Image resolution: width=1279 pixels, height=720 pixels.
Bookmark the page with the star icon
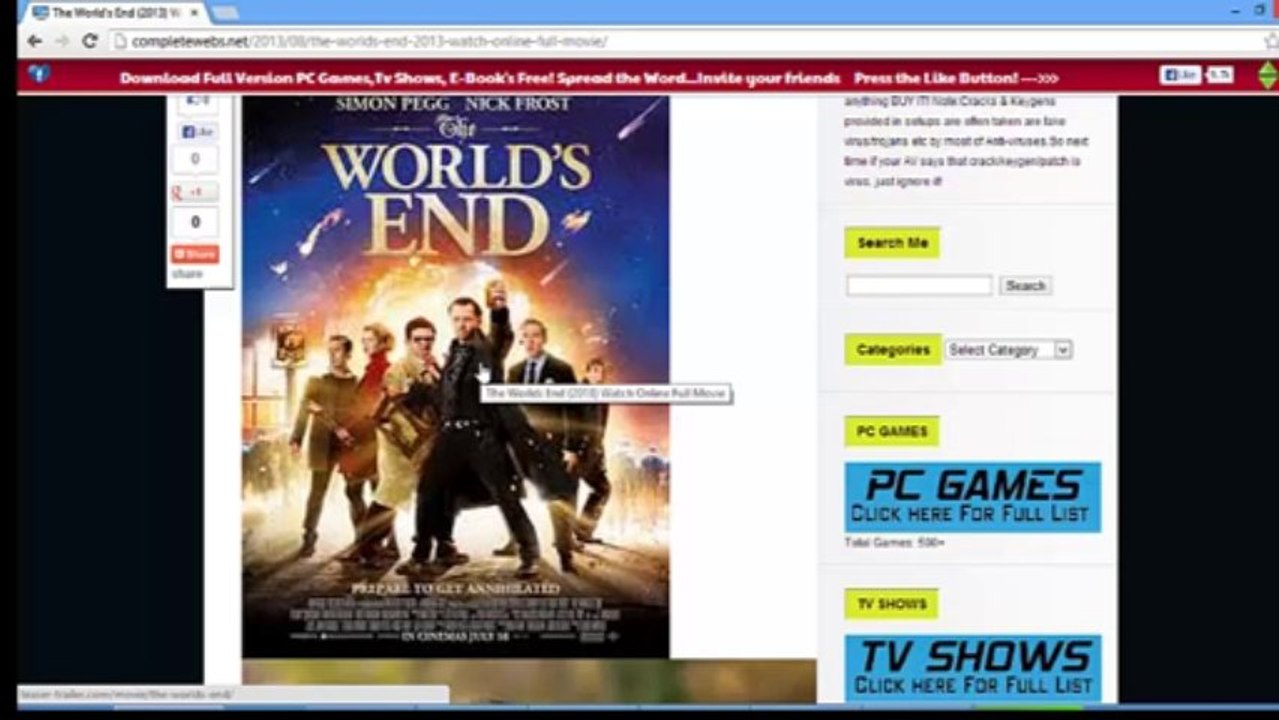point(1272,41)
